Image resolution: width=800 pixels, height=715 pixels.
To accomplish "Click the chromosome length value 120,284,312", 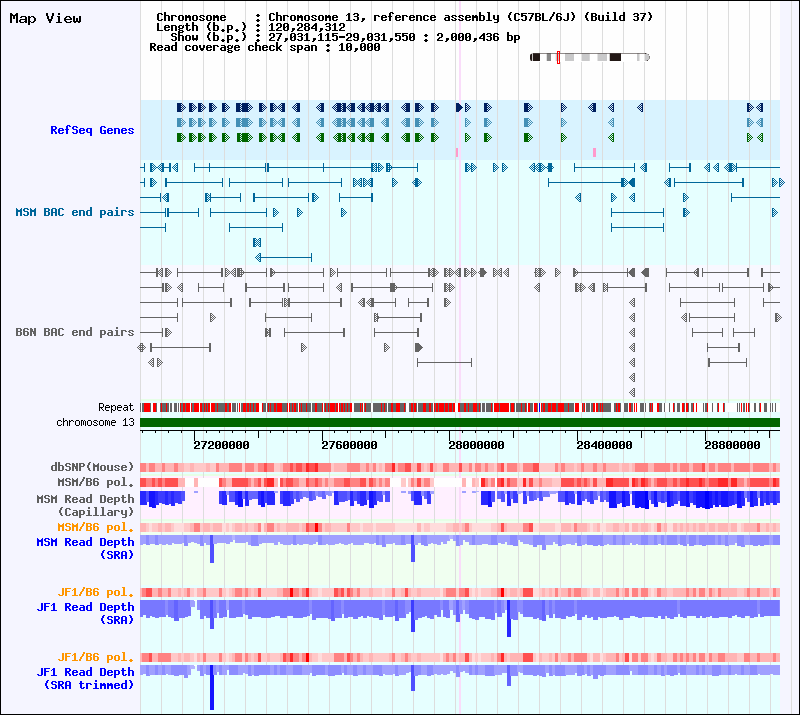I will coord(307,27).
